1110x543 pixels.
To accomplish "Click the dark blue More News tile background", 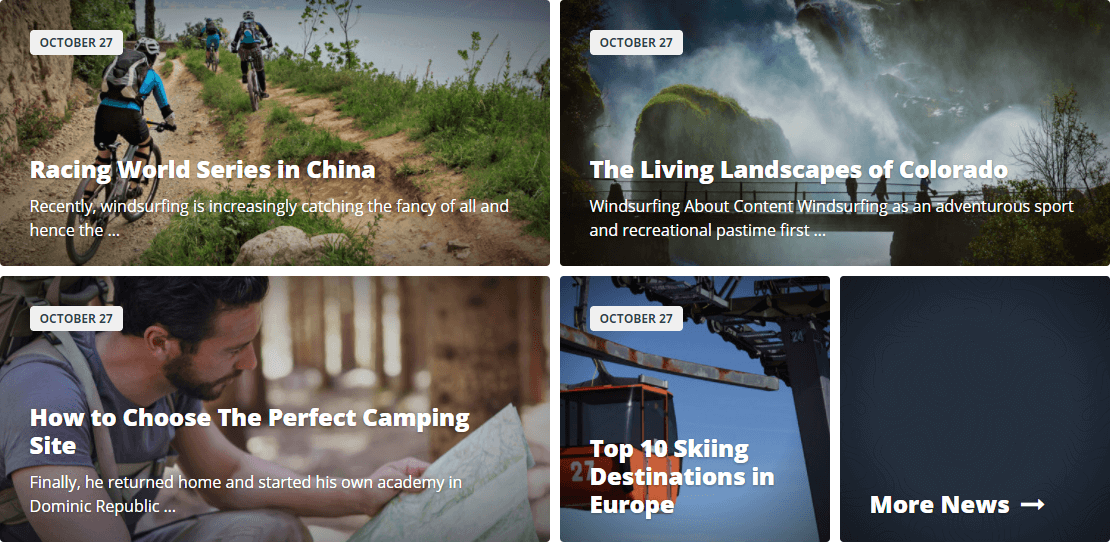I will coord(975,382).
